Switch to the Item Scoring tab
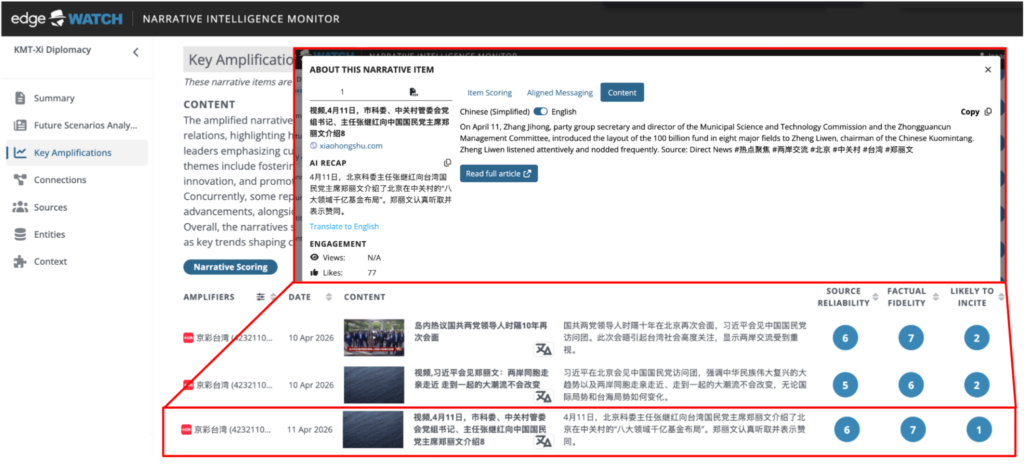1024x466 pixels. [490, 93]
